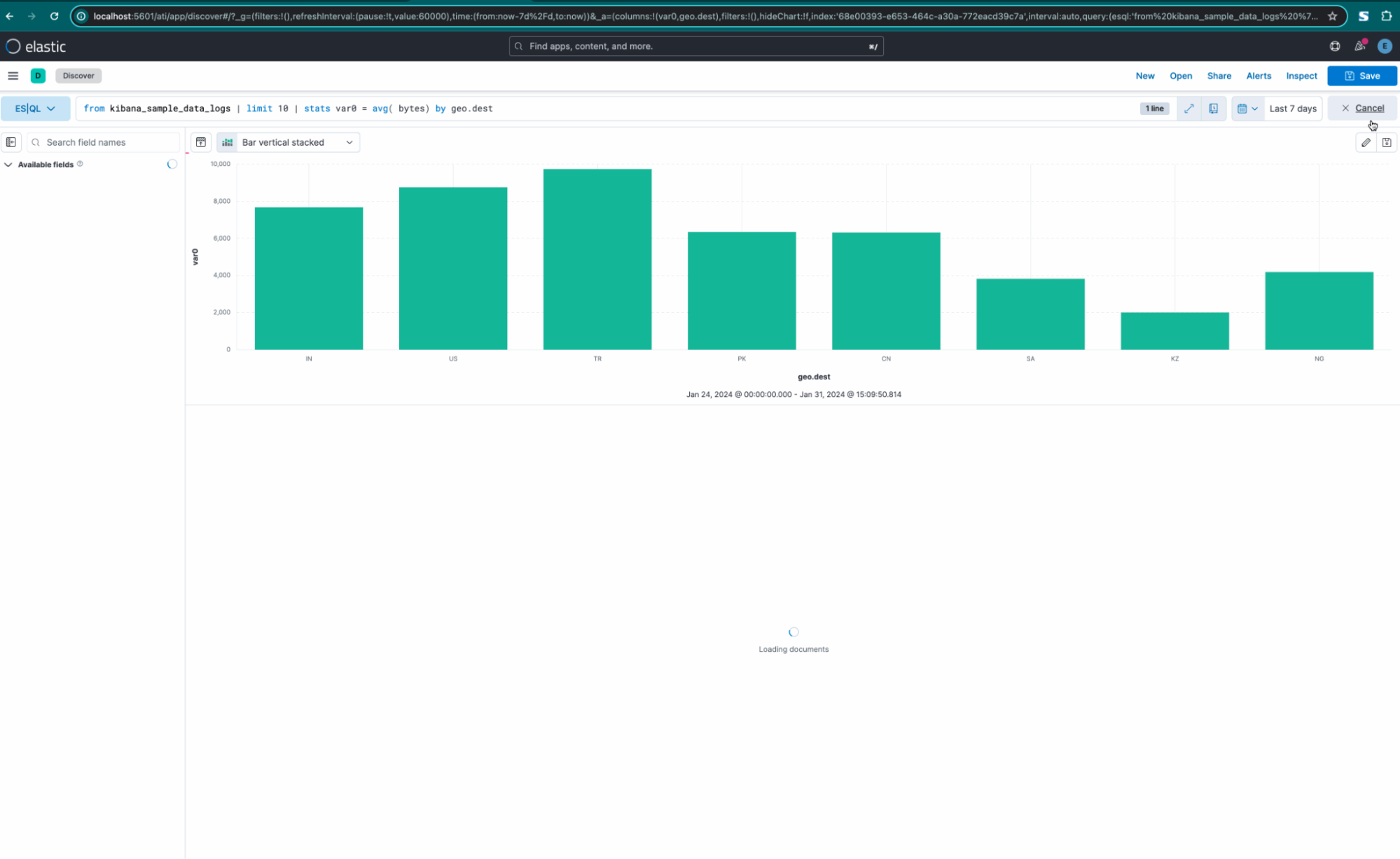1400x859 pixels.
Task: Open the newsfeed notifications icon
Action: click(x=1359, y=46)
